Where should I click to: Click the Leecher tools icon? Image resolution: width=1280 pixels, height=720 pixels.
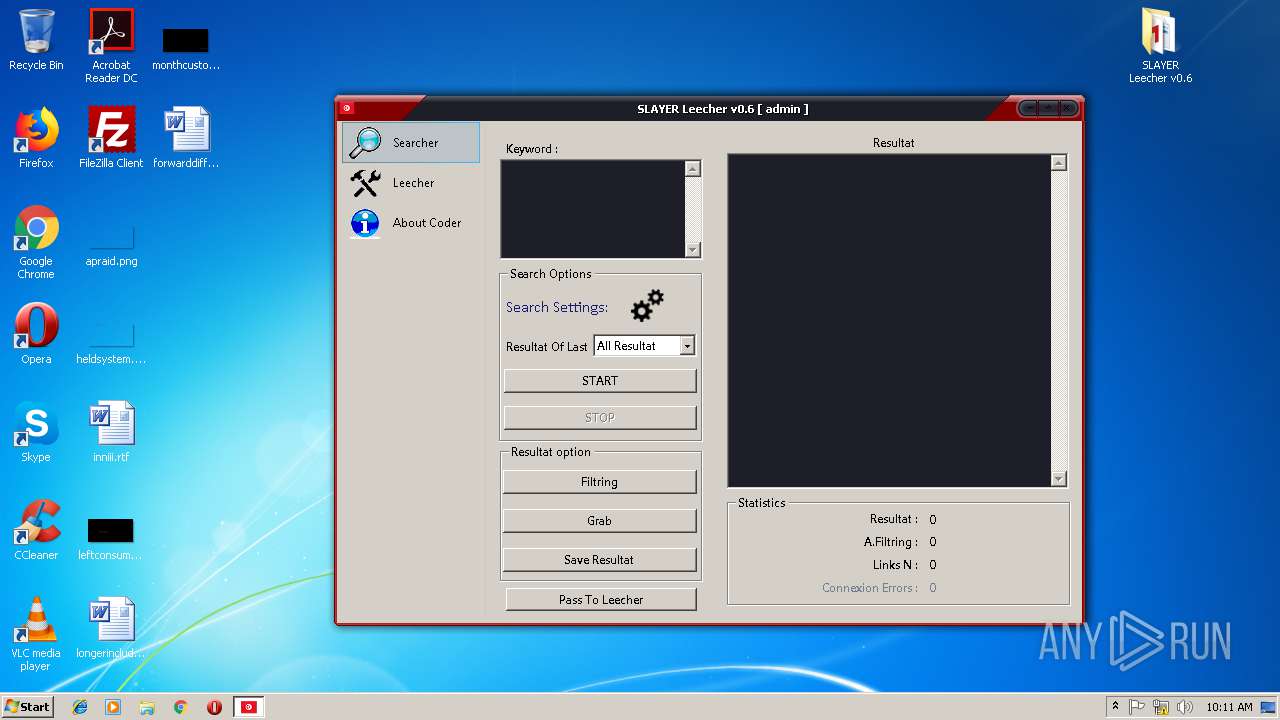click(365, 183)
